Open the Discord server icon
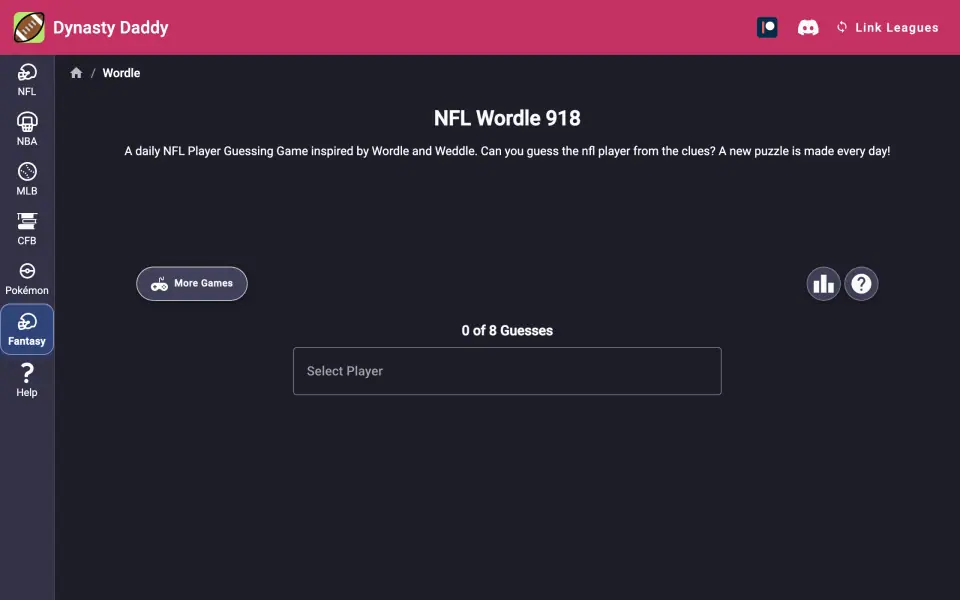Viewport: 960px width, 600px height. tap(808, 28)
